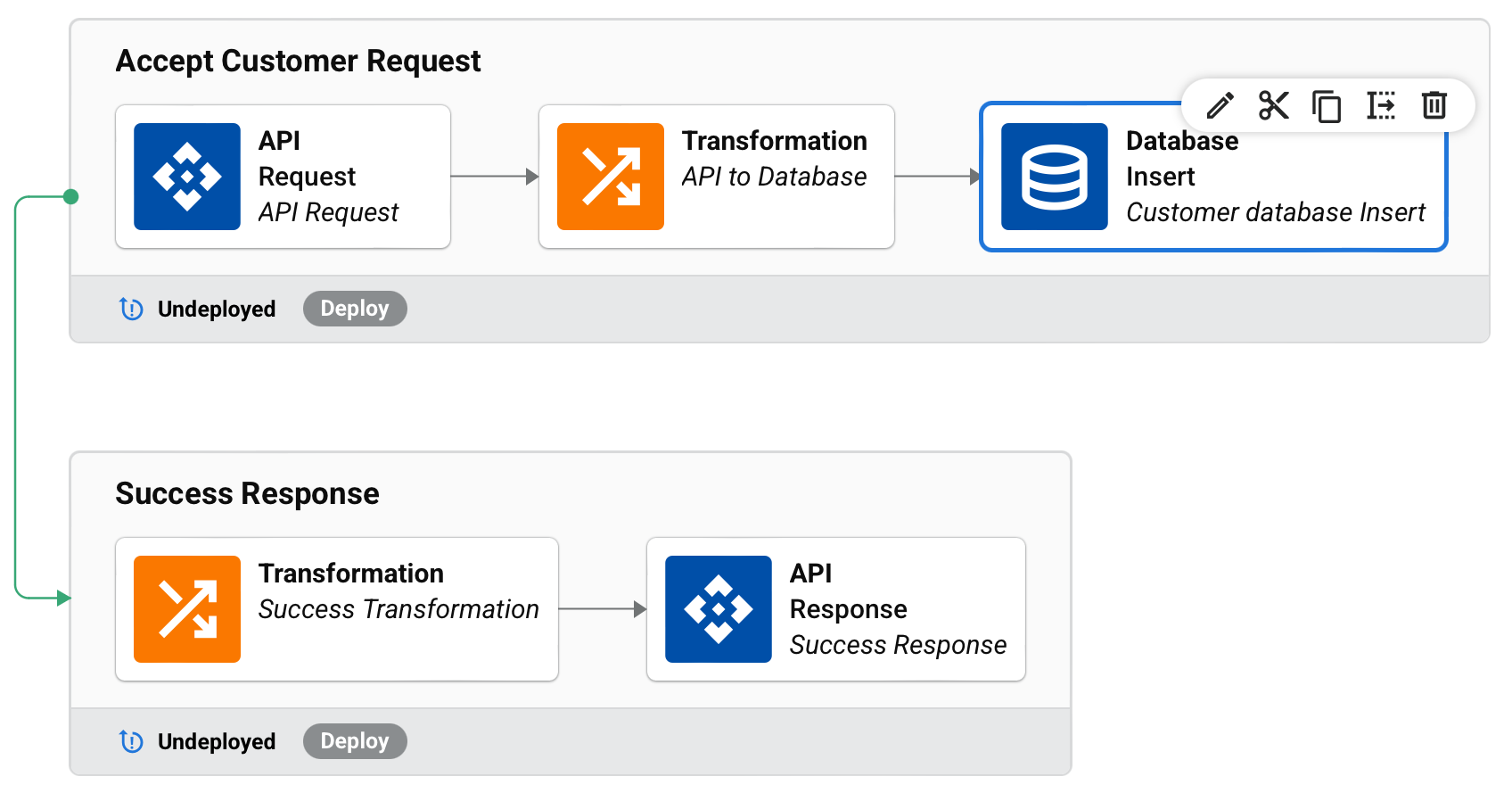Image resolution: width=1512 pixels, height=801 pixels.
Task: Click the undeployed status icon in Success Response
Action: [x=131, y=741]
